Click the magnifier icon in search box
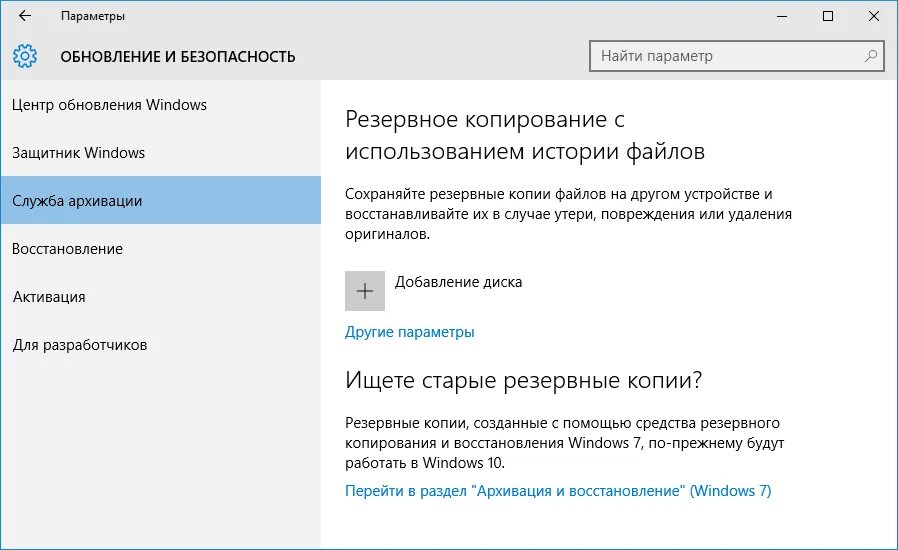Viewport: 898px width, 550px height. click(x=871, y=56)
